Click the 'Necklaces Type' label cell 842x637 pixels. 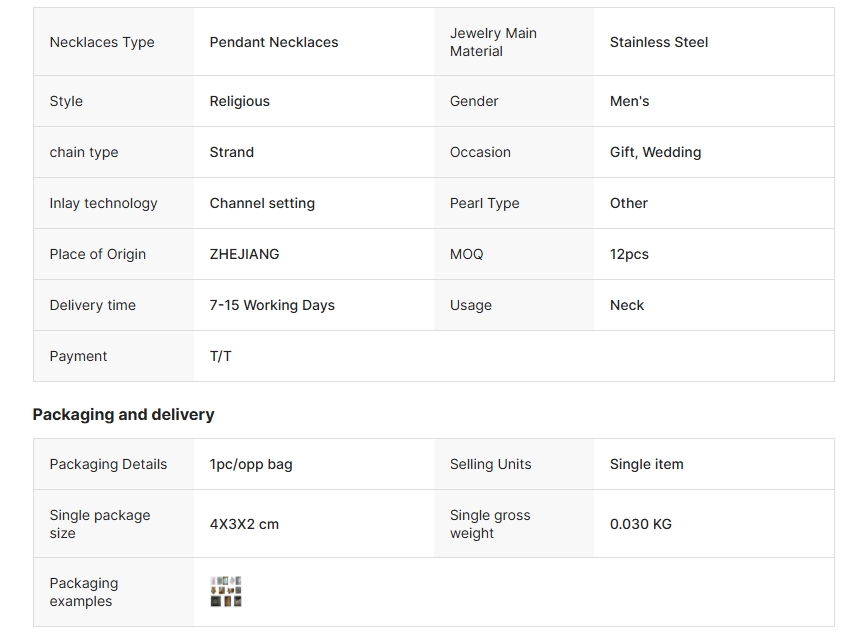(x=102, y=42)
